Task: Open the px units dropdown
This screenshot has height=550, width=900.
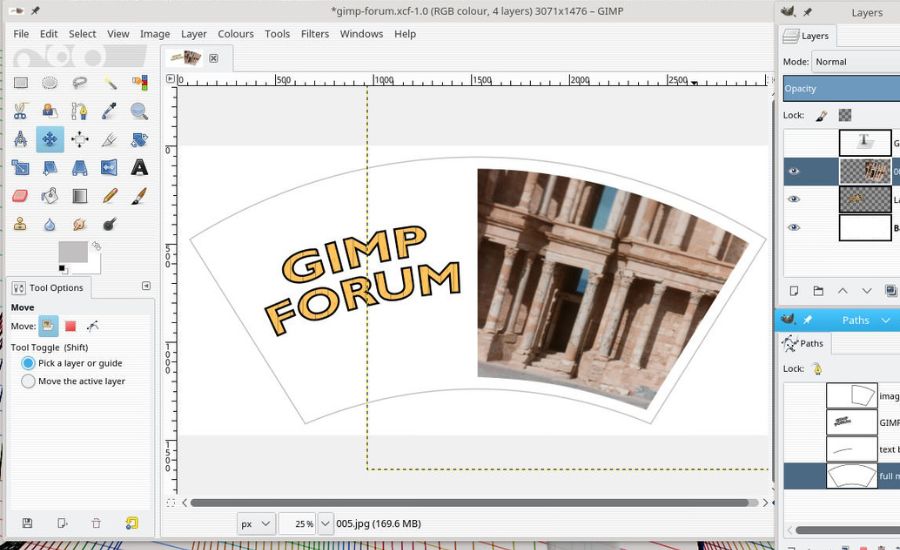Action: [256, 523]
